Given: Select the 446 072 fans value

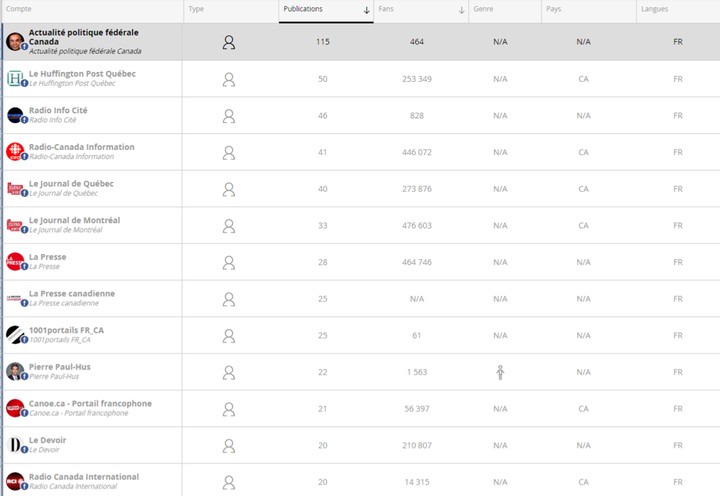Looking at the screenshot, I should (417, 152).
